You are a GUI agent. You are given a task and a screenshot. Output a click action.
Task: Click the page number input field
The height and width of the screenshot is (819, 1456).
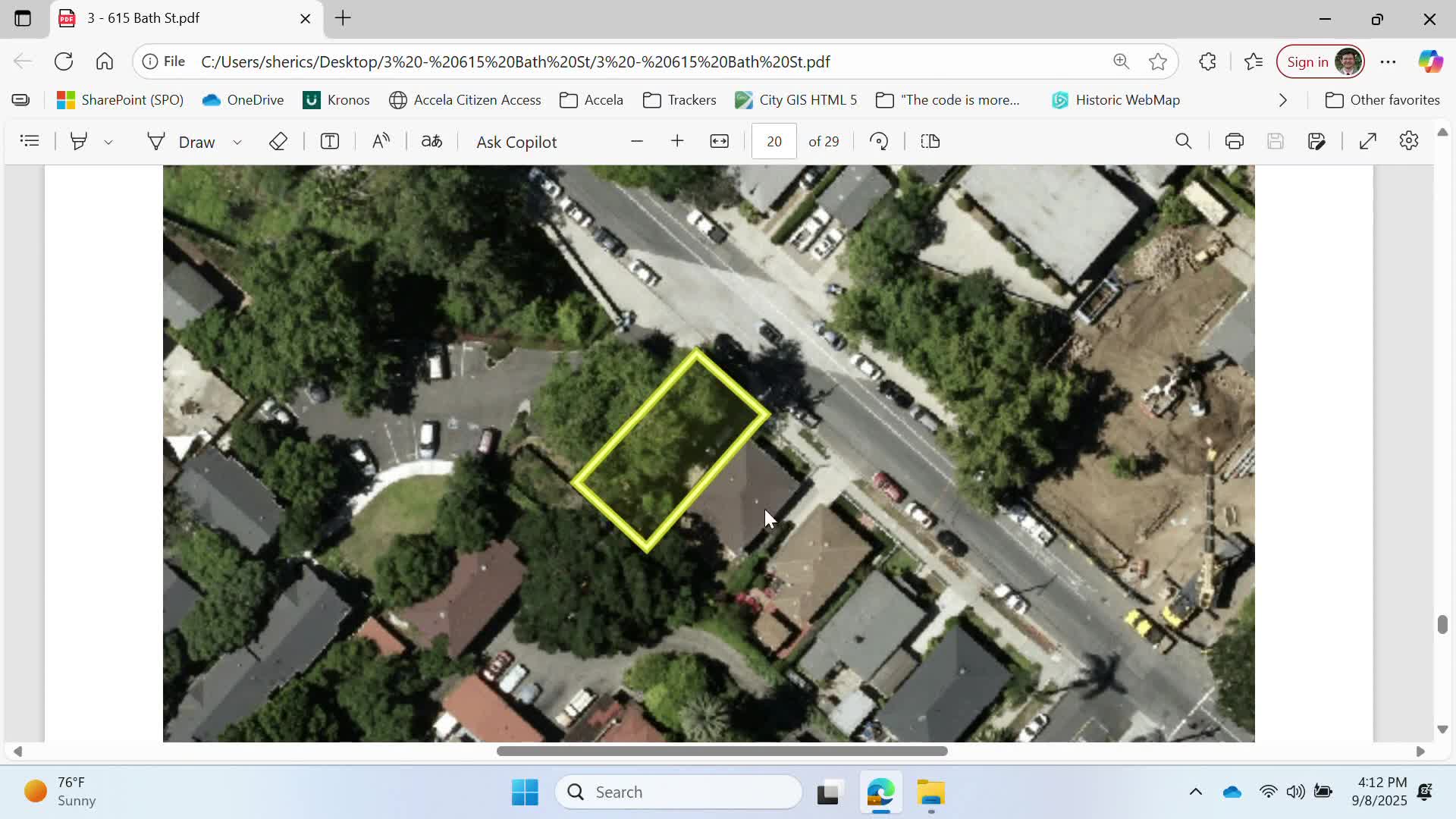point(773,142)
